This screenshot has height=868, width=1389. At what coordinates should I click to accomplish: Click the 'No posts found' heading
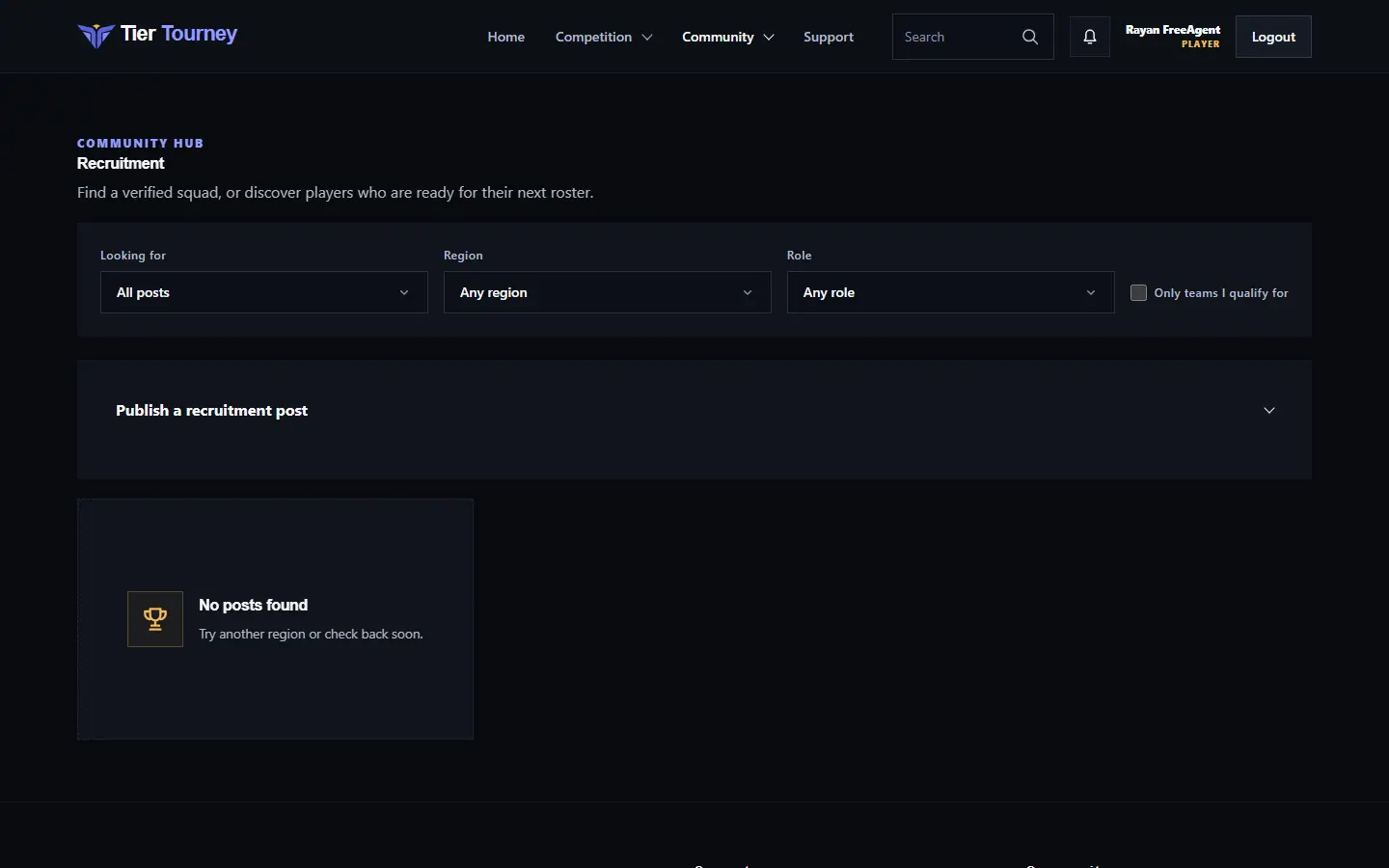coord(254,605)
